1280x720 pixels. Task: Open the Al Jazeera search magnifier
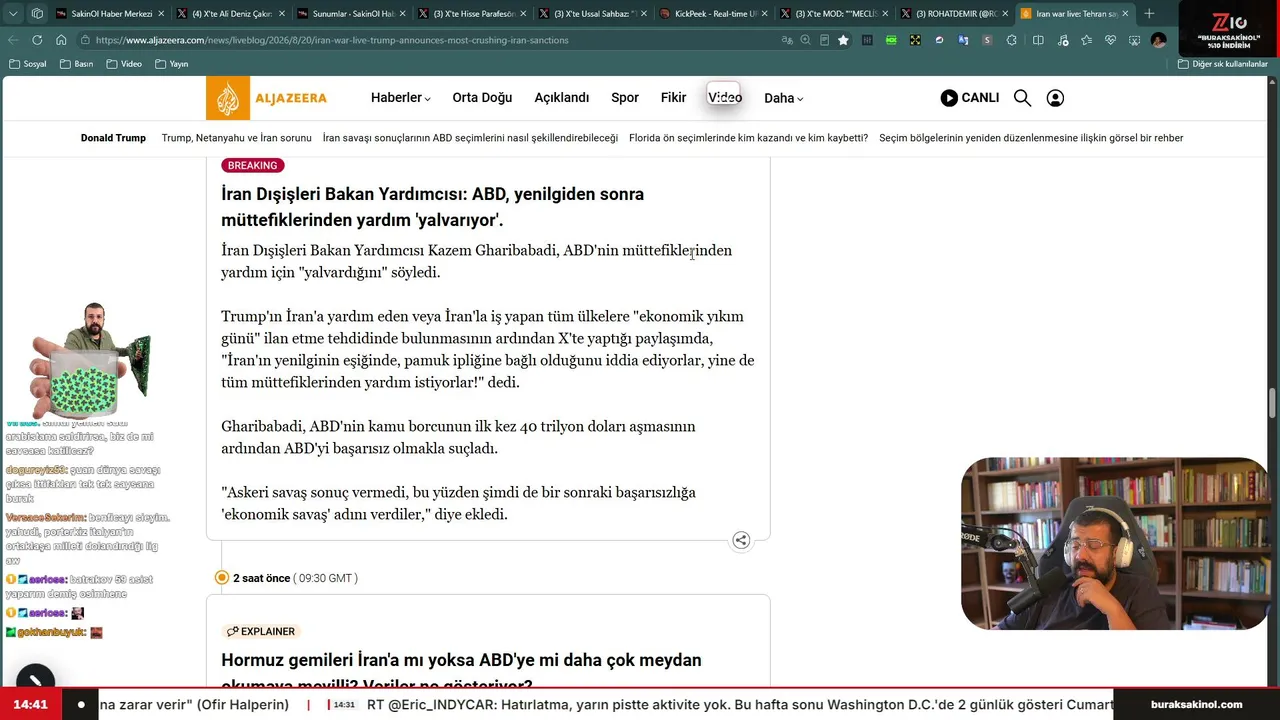click(1022, 98)
